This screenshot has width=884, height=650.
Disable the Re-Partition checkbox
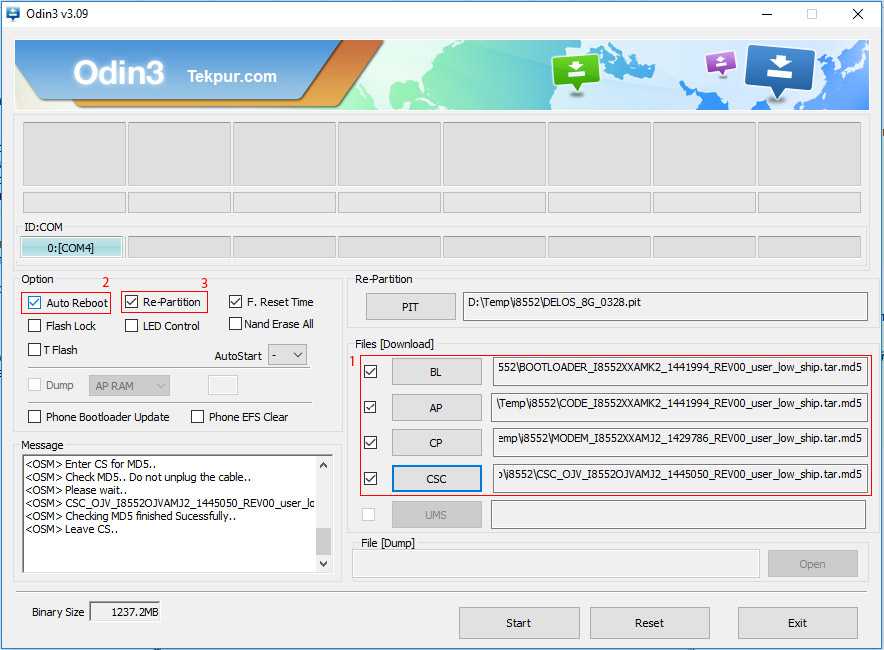pyautogui.click(x=132, y=301)
